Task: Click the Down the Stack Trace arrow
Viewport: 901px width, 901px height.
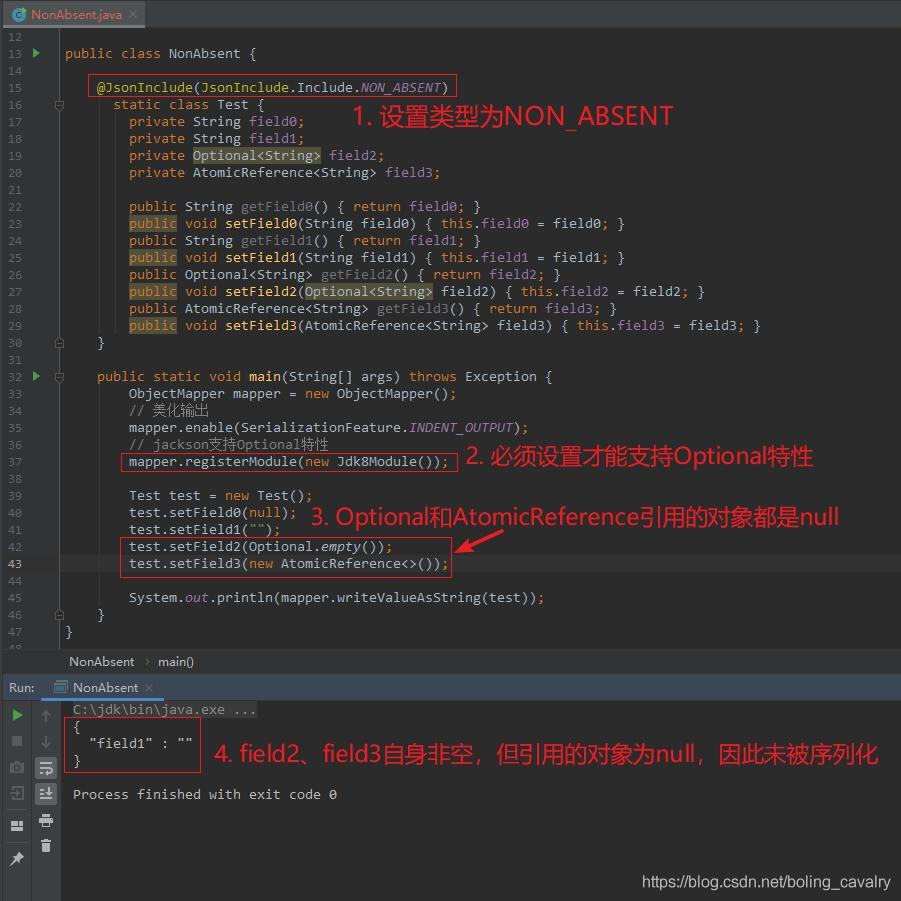Action: 46,740
